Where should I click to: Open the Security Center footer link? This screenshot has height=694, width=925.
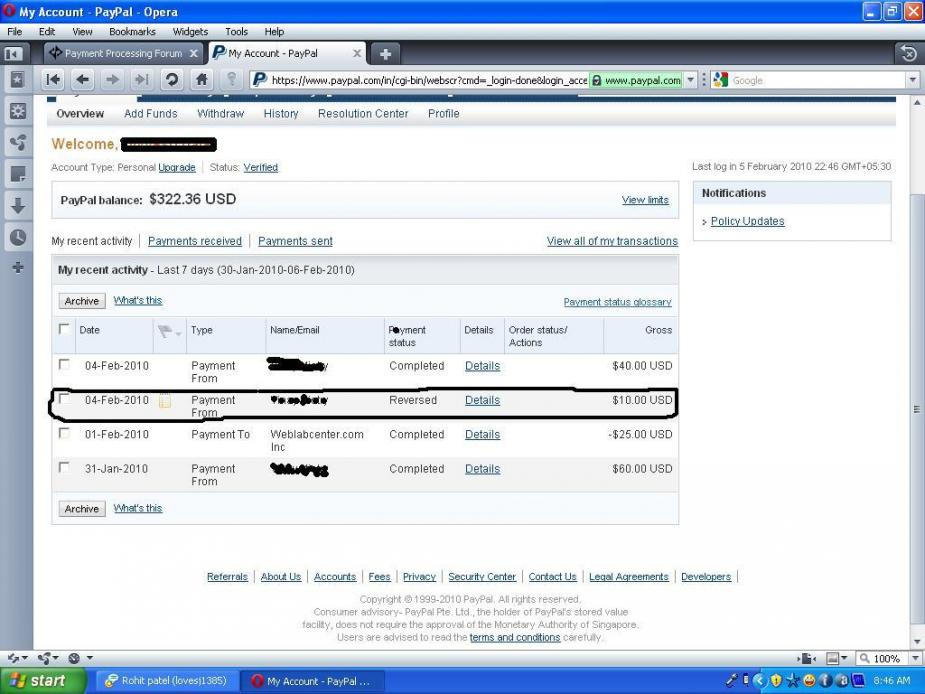pyautogui.click(x=482, y=577)
